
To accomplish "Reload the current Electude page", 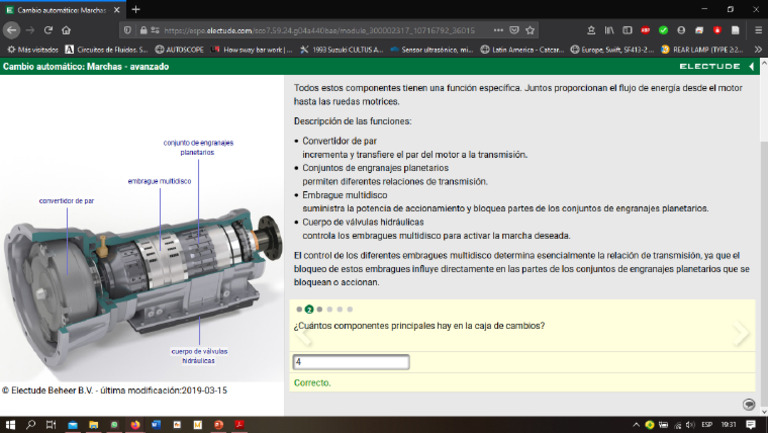I will pyautogui.click(x=48, y=30).
